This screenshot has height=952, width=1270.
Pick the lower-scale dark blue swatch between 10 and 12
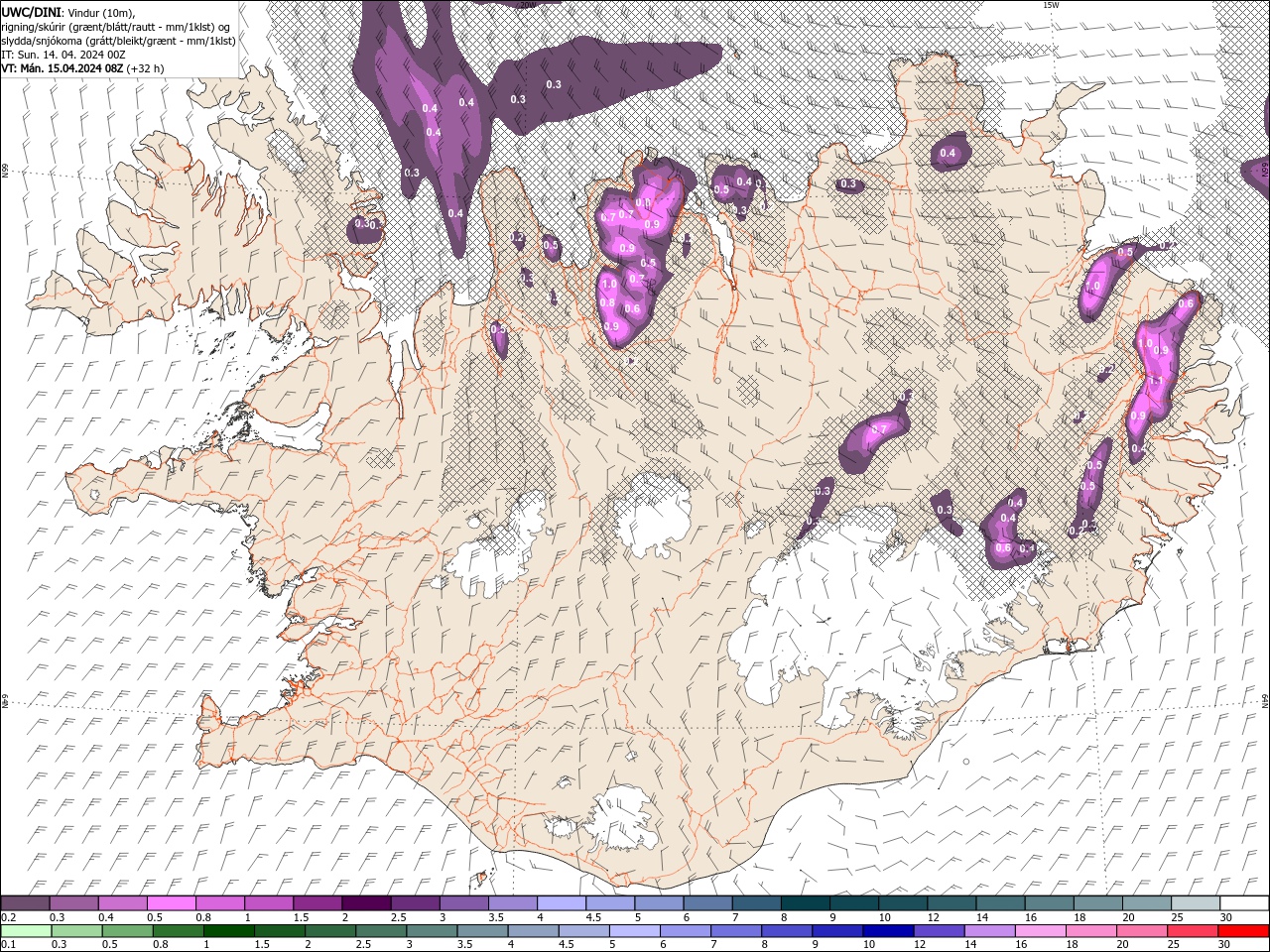(890, 930)
